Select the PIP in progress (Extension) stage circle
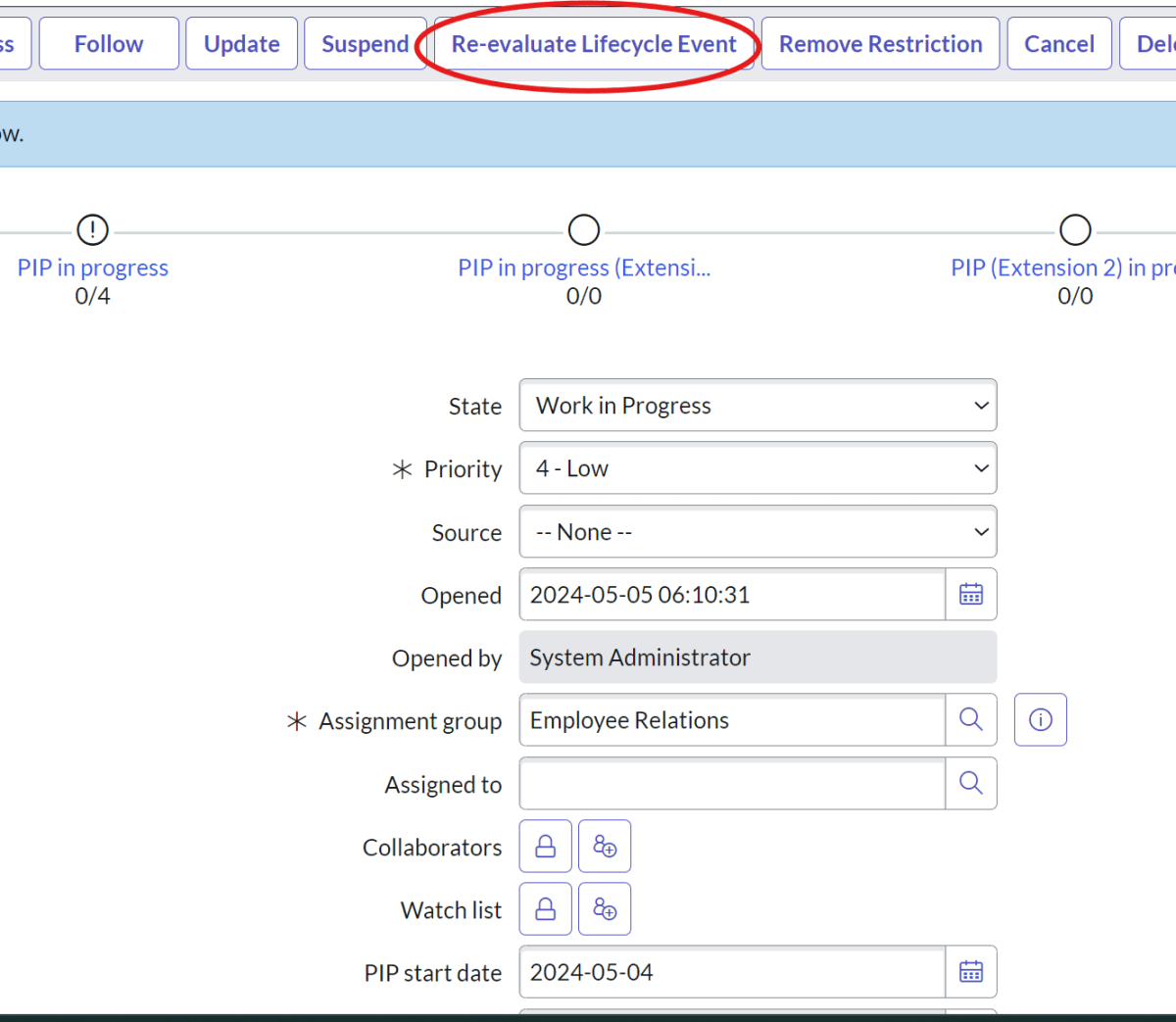This screenshot has width=1176, height=1022. (583, 229)
